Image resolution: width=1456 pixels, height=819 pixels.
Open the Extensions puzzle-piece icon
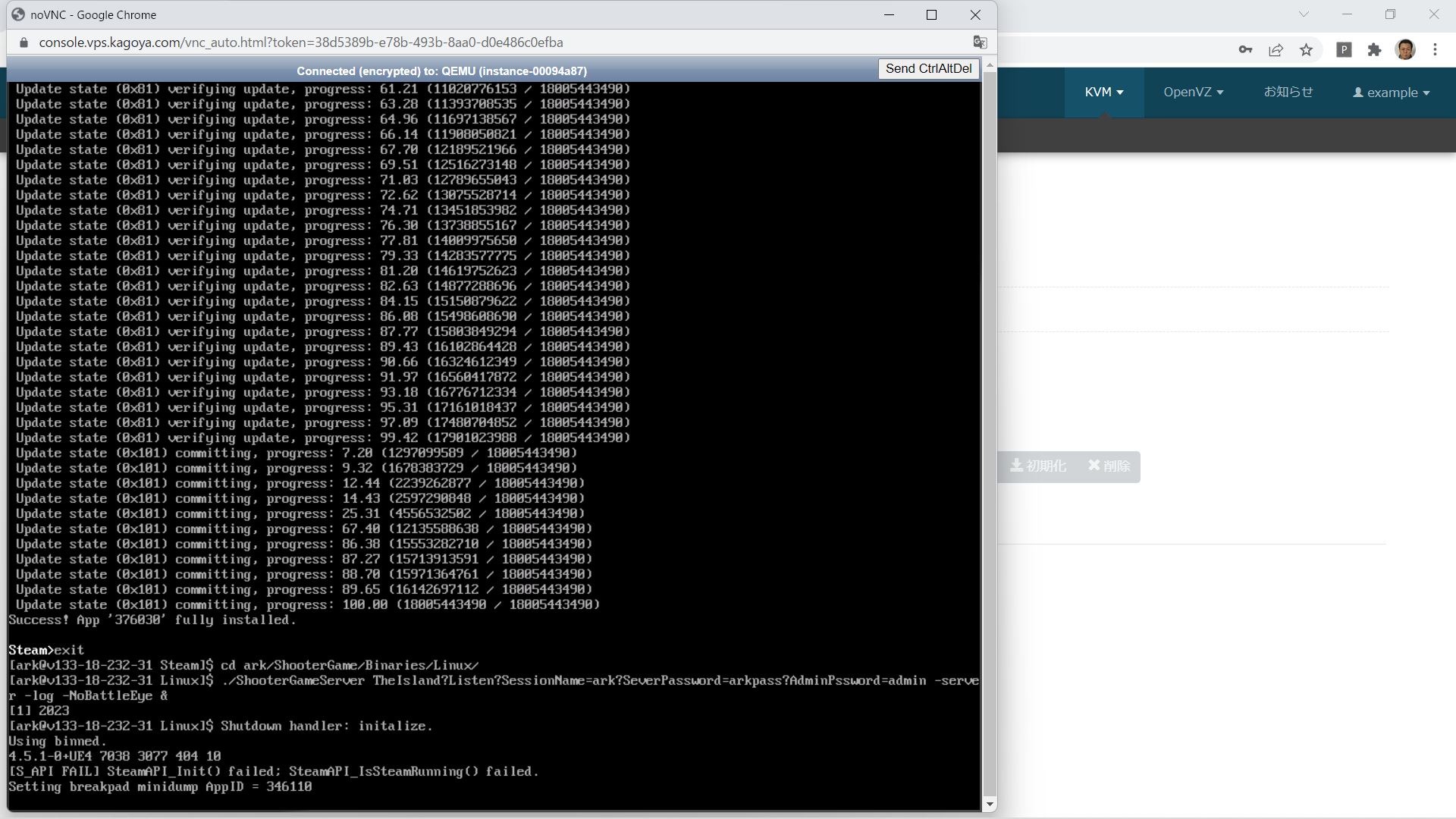tap(1374, 50)
